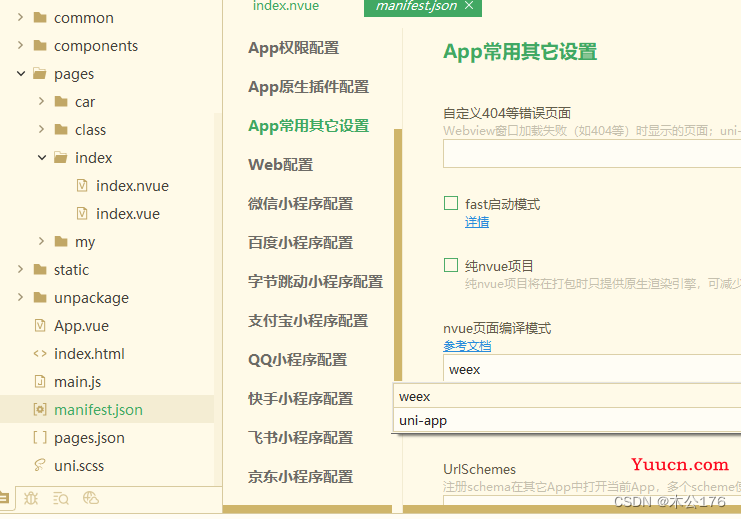Open Web配置 section

(281, 164)
